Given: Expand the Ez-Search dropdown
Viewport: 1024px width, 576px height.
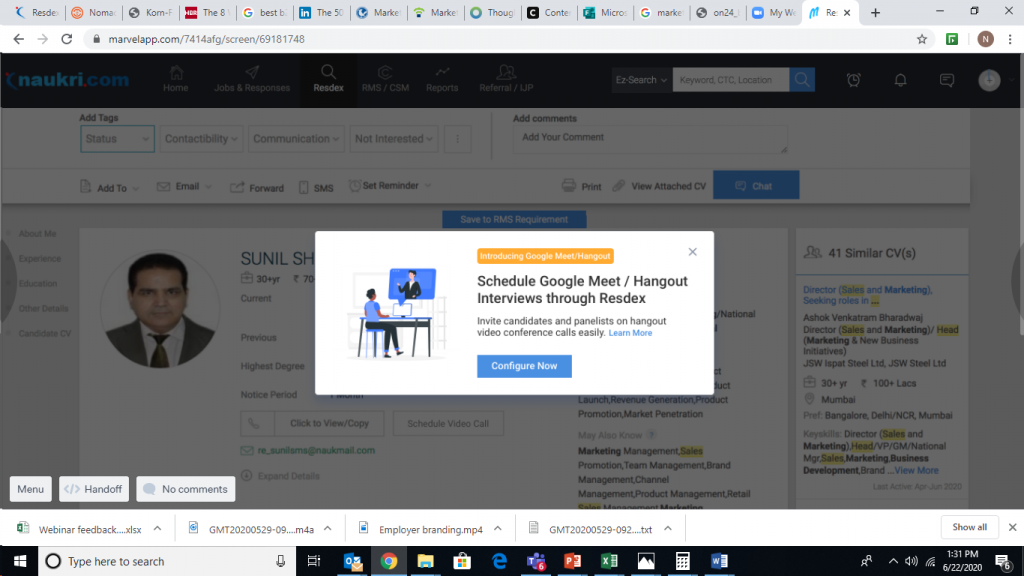Looking at the screenshot, I should tap(641, 80).
